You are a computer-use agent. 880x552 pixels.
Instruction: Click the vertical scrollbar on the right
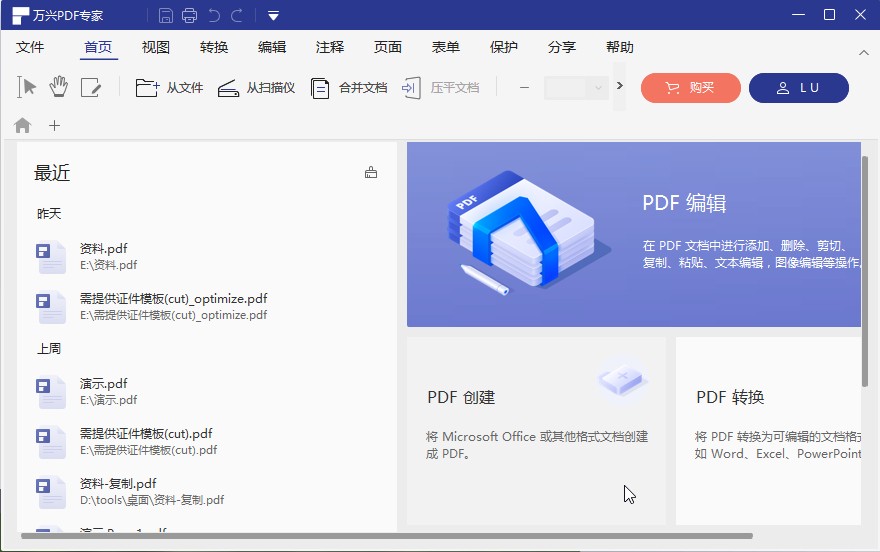(x=865, y=272)
